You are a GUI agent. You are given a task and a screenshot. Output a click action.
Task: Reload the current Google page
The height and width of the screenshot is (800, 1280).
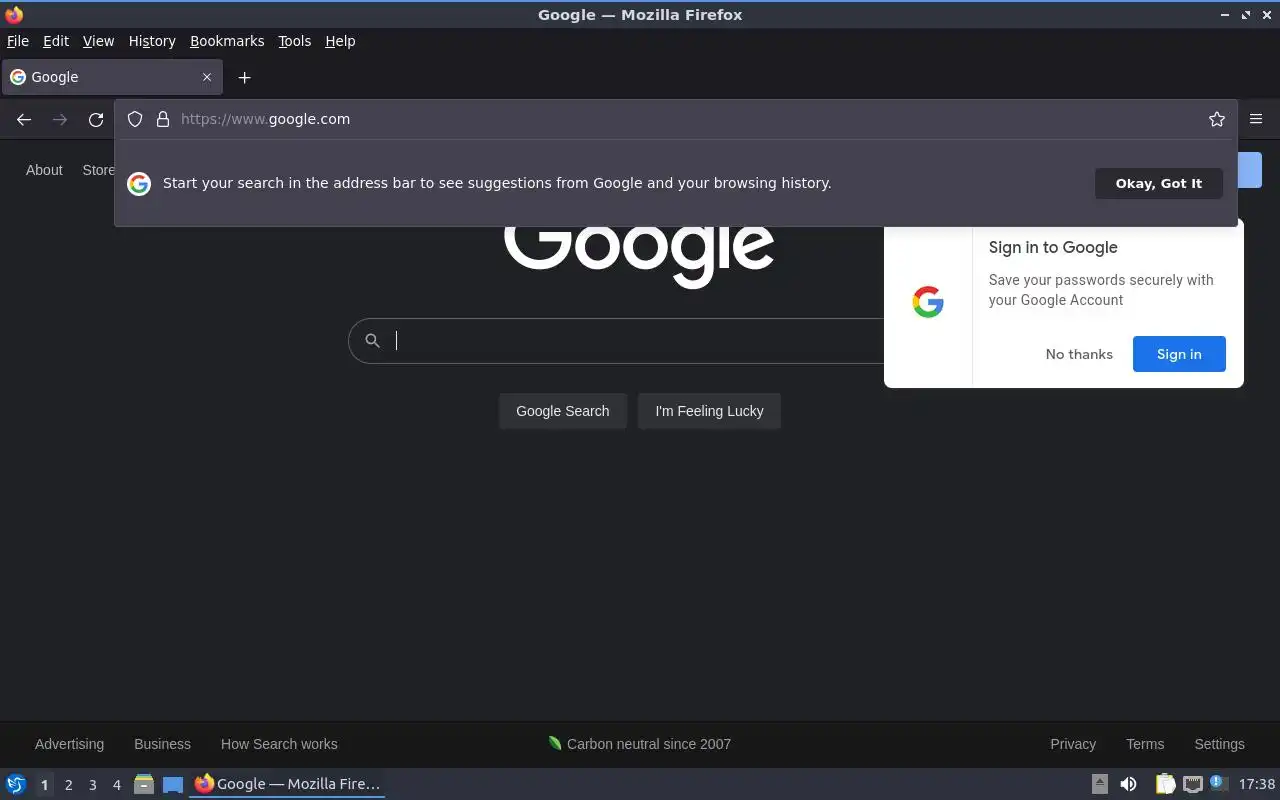pos(96,119)
